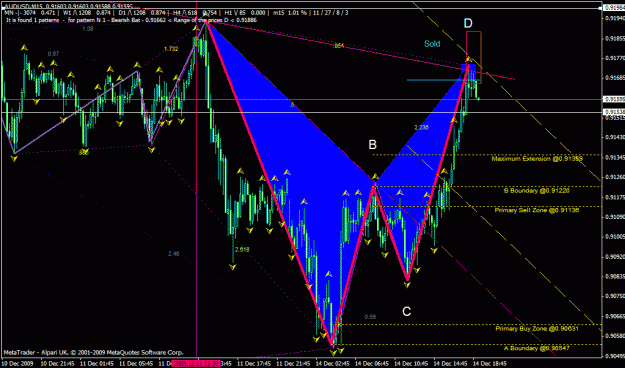Click the '14 Dec 02:45' time axis label

[x=332, y=364]
